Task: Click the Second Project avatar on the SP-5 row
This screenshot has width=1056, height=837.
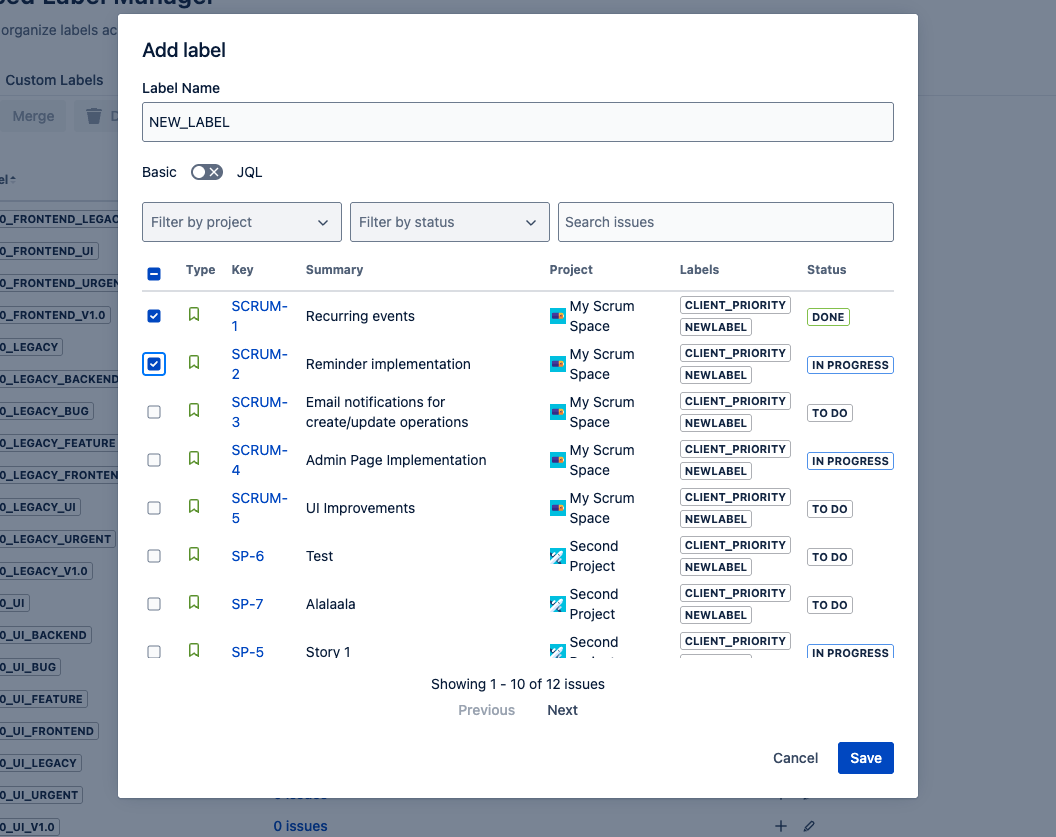Action: click(557, 652)
